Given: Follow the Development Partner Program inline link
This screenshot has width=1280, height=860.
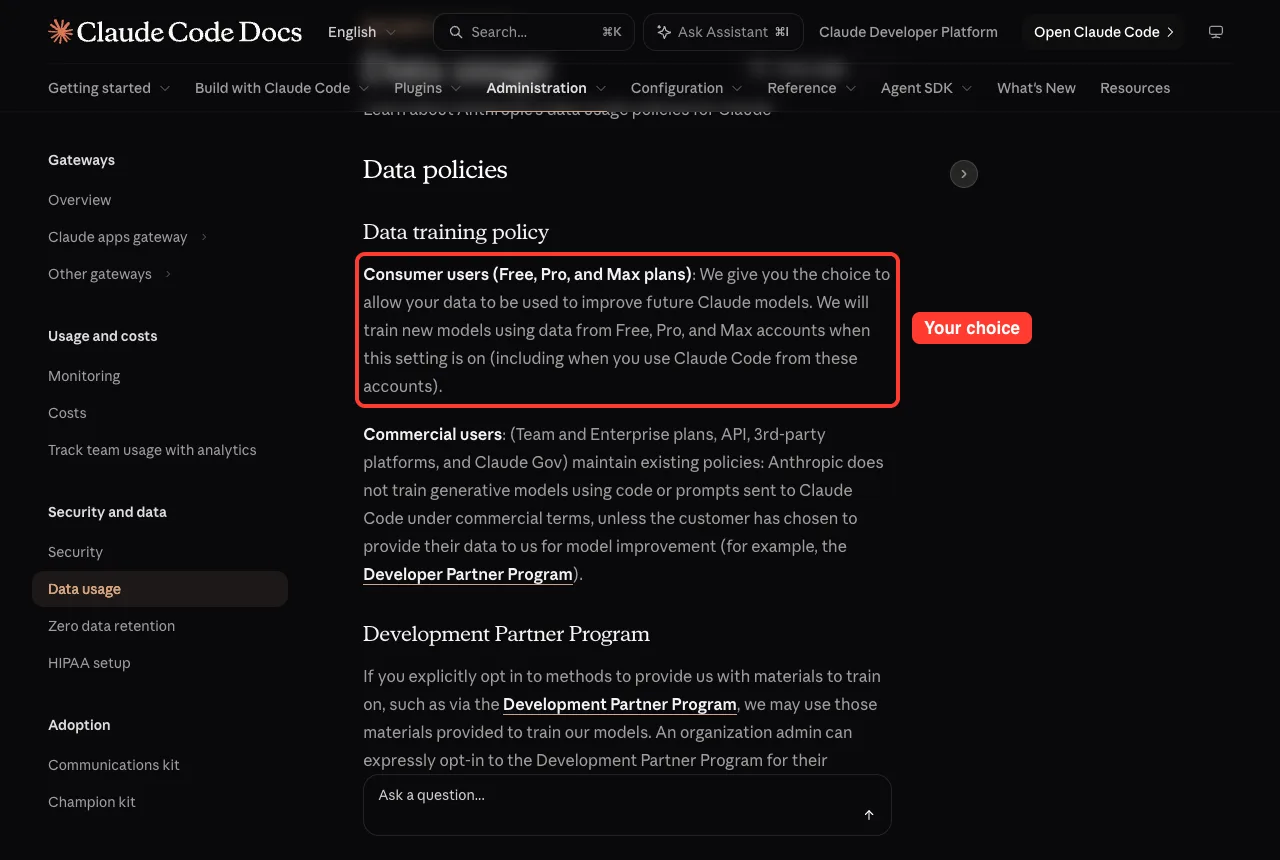Looking at the screenshot, I should tap(620, 704).
